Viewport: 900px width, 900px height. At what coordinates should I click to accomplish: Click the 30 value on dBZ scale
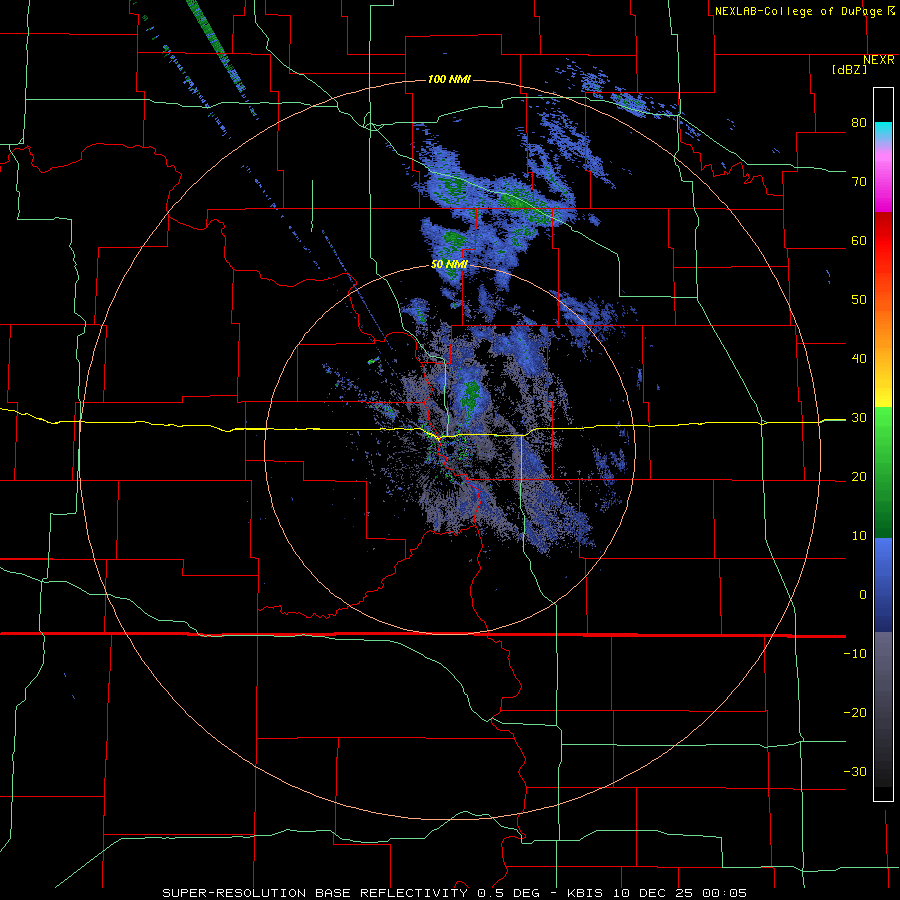[x=859, y=418]
